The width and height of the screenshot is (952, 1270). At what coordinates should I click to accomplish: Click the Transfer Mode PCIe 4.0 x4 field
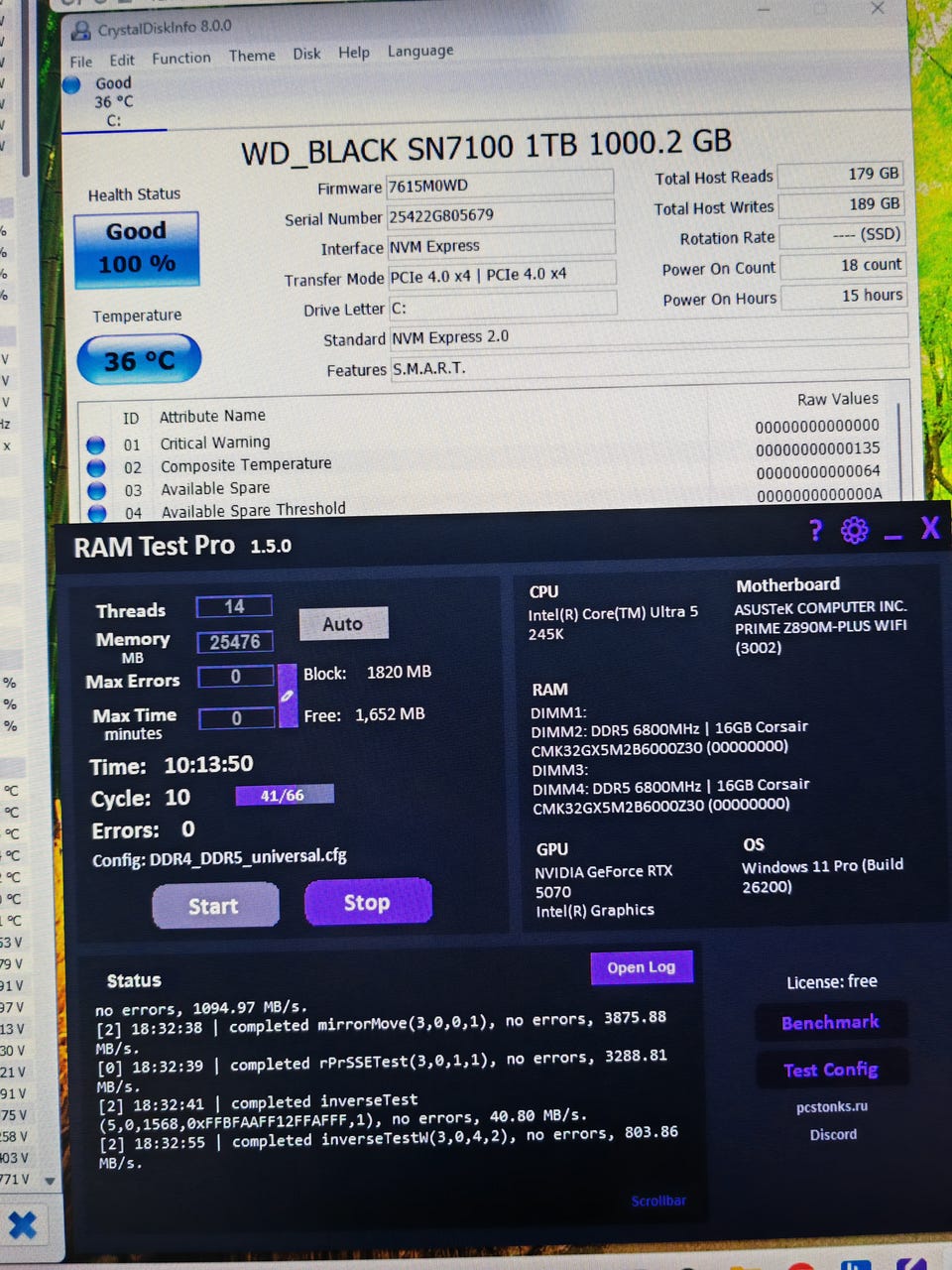click(x=502, y=275)
